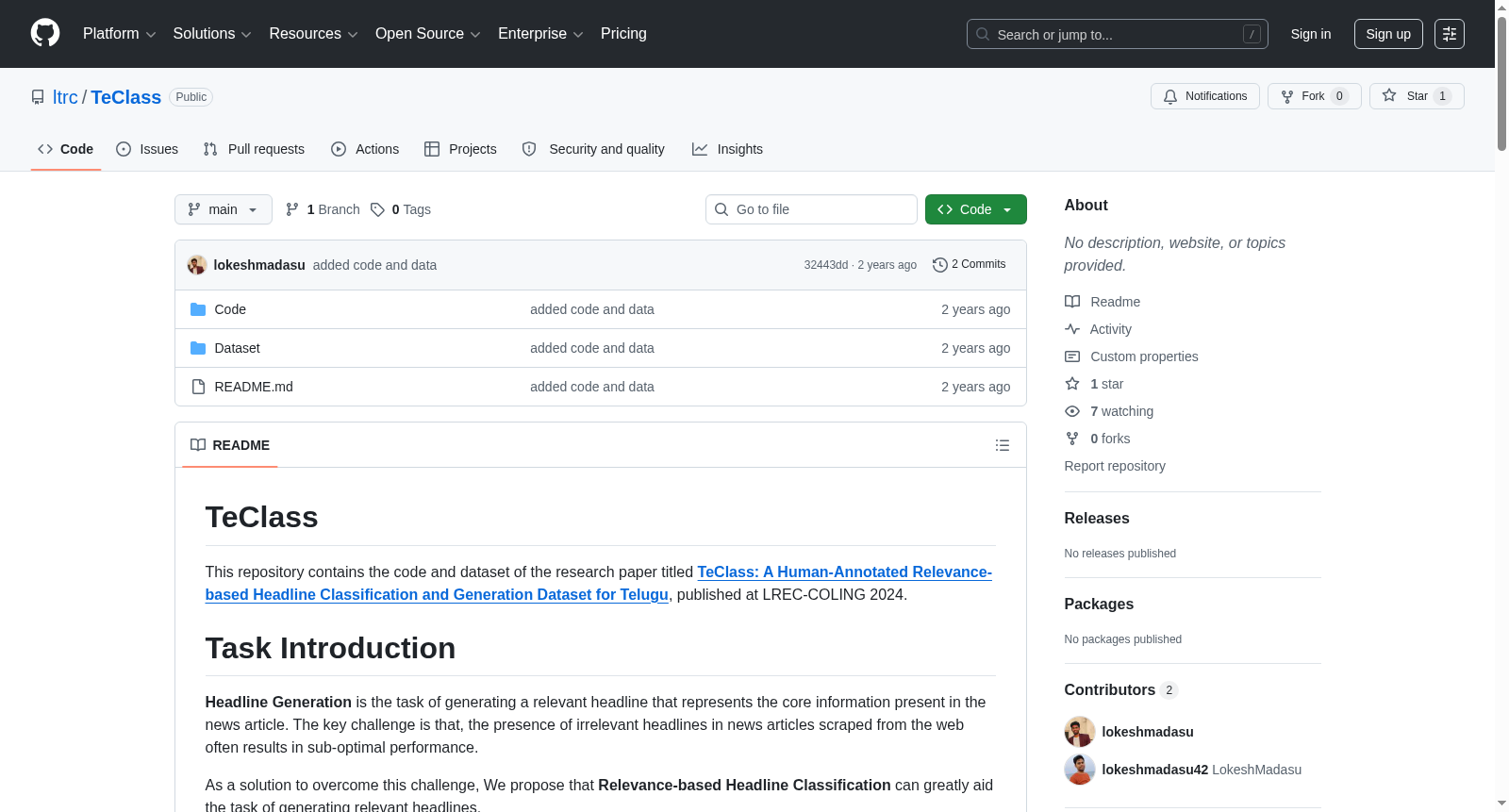
Task: Expand the Open Source menu
Action: [428, 34]
